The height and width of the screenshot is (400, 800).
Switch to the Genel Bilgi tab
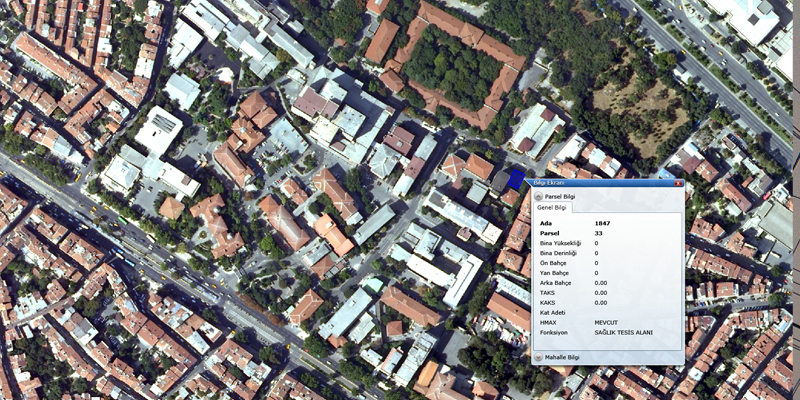(x=553, y=208)
